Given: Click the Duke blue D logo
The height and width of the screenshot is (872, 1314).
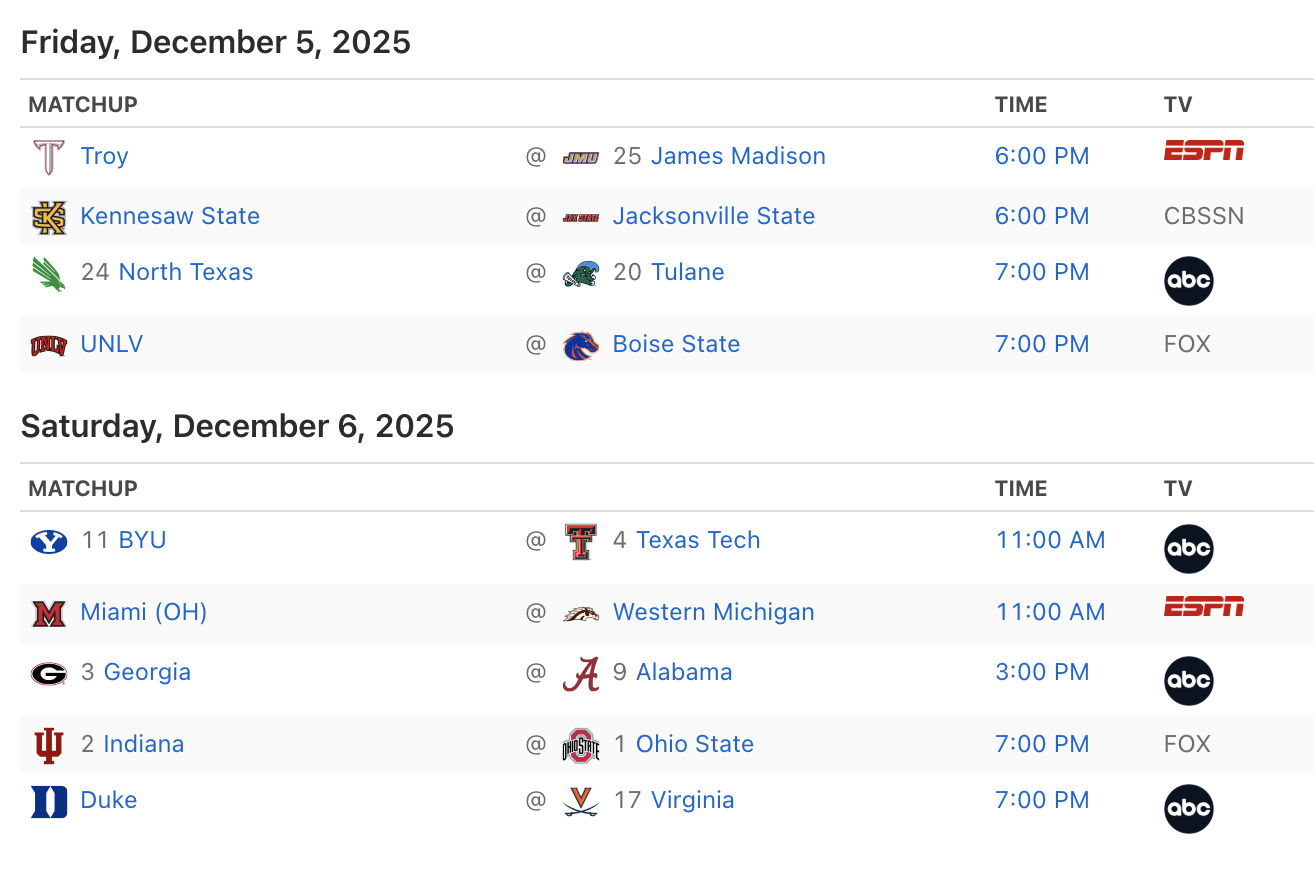Looking at the screenshot, I should tap(48, 801).
